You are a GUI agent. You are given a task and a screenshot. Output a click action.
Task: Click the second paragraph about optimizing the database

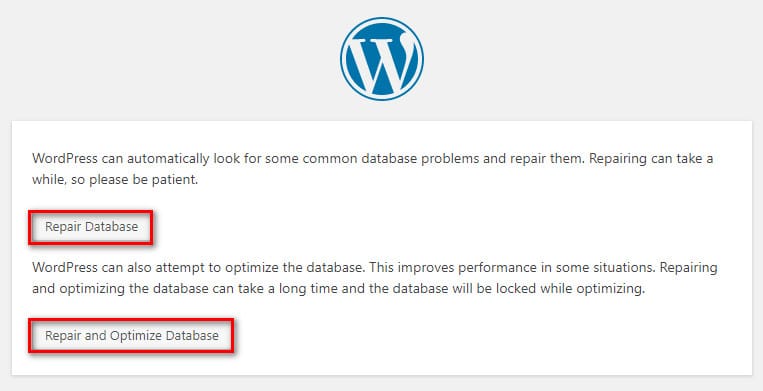click(375, 278)
